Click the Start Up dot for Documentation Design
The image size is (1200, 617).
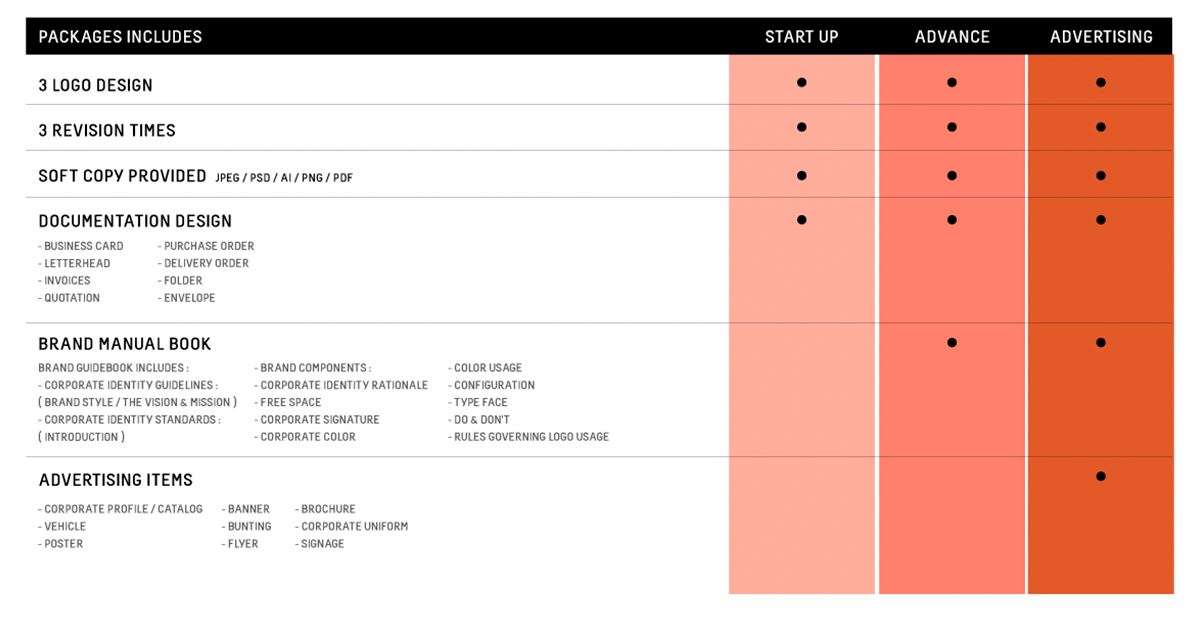pos(802,219)
